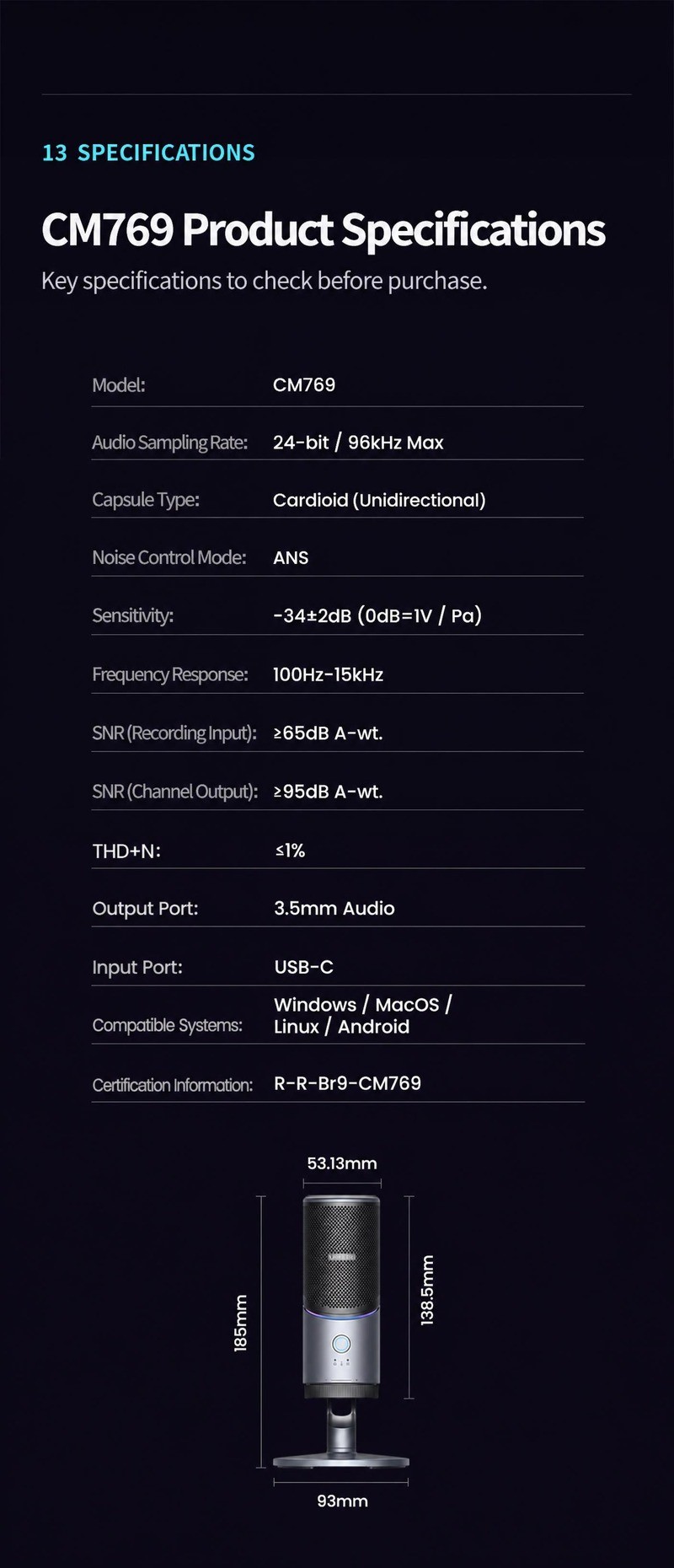Click the ≥65dB A-wt. recording input value
The height and width of the screenshot is (1568, 674).
click(x=328, y=733)
